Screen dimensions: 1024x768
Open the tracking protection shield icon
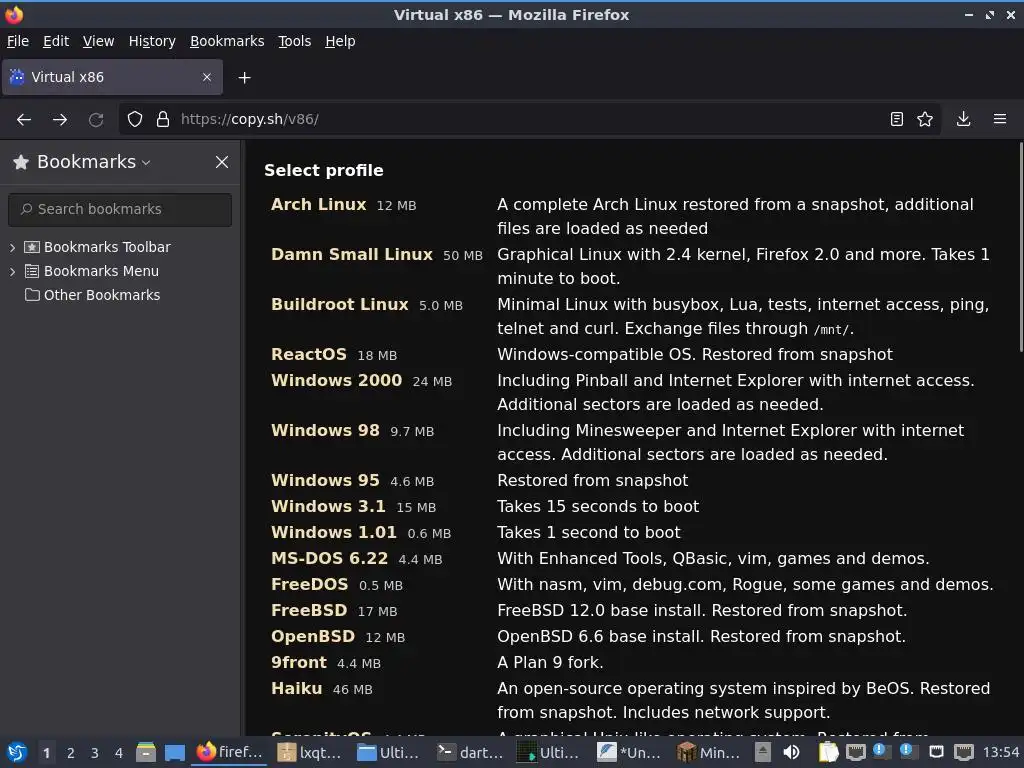point(135,120)
